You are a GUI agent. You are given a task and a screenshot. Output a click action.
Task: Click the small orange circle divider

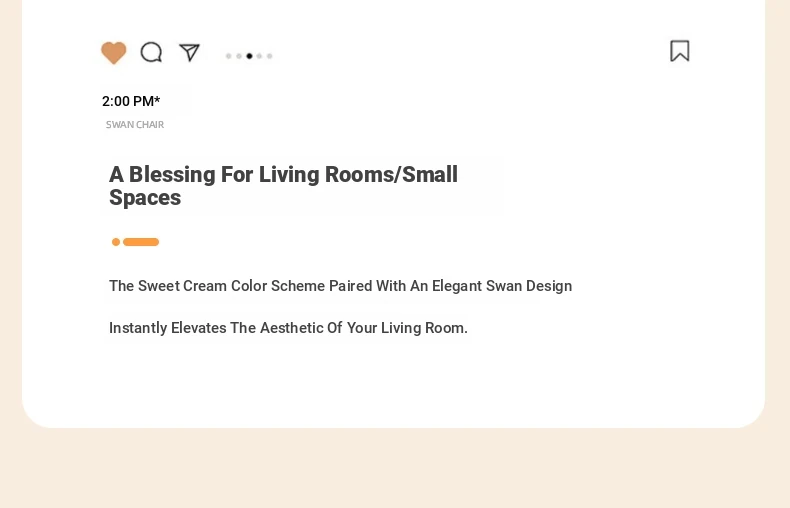click(x=116, y=242)
